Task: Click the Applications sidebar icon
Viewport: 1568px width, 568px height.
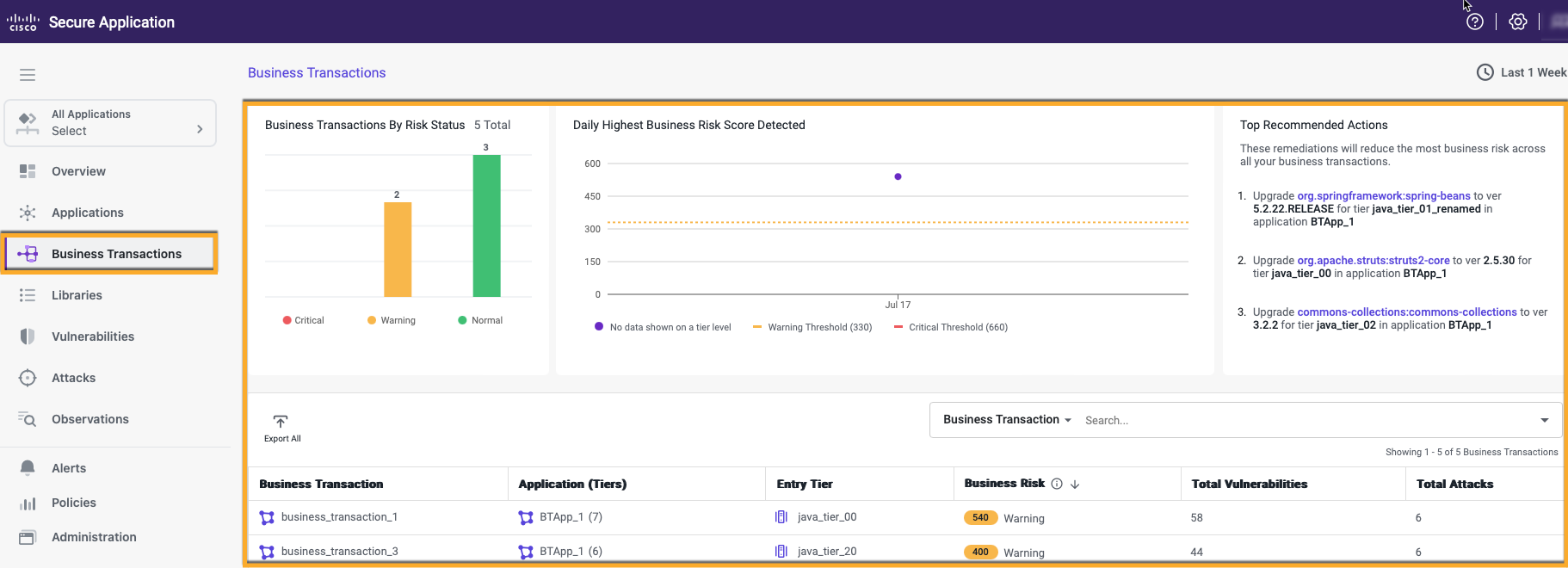Action: pyautogui.click(x=28, y=213)
